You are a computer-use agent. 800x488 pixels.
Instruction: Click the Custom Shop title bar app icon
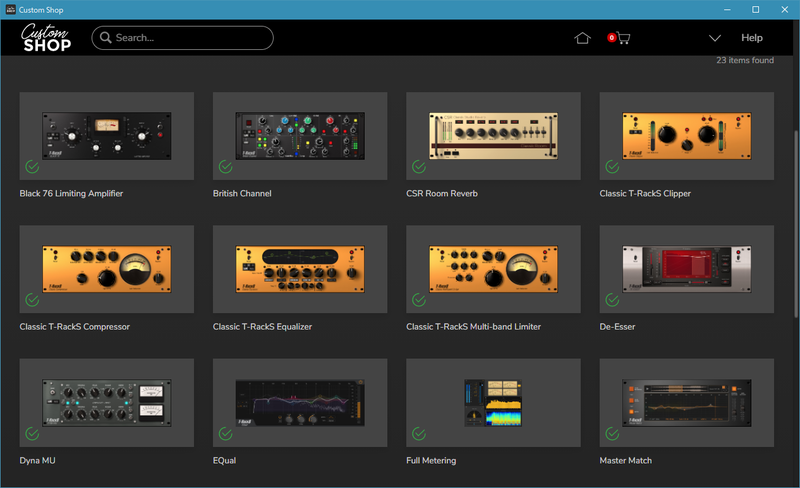coord(11,10)
